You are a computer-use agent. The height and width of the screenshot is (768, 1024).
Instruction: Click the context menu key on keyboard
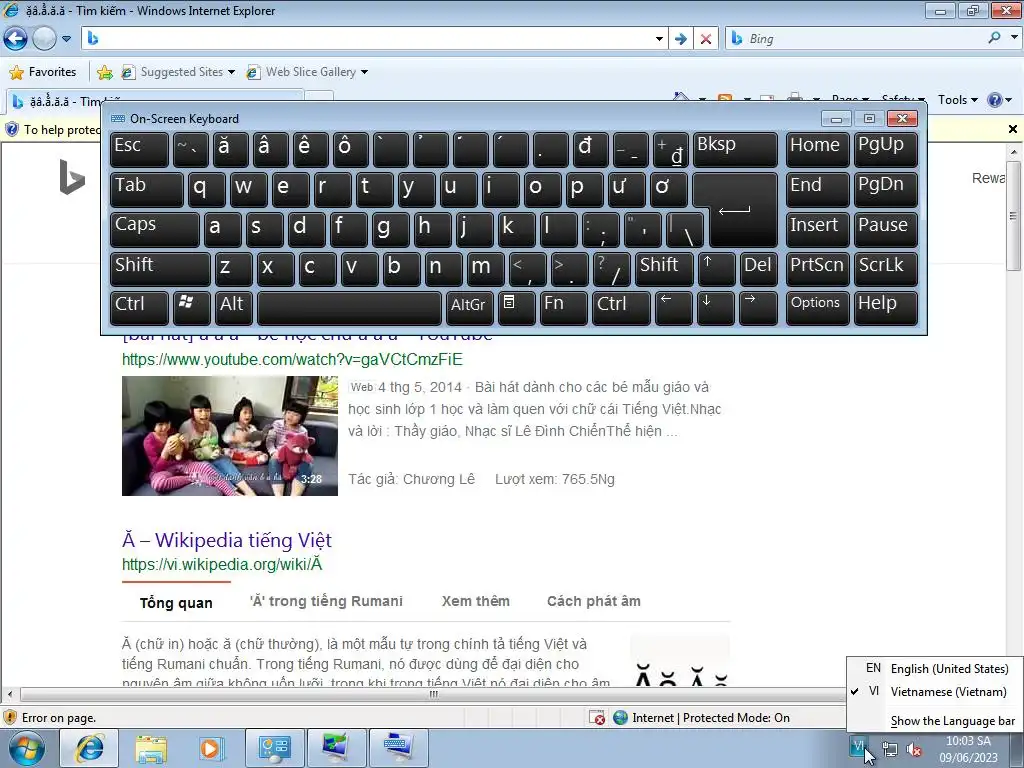(516, 308)
